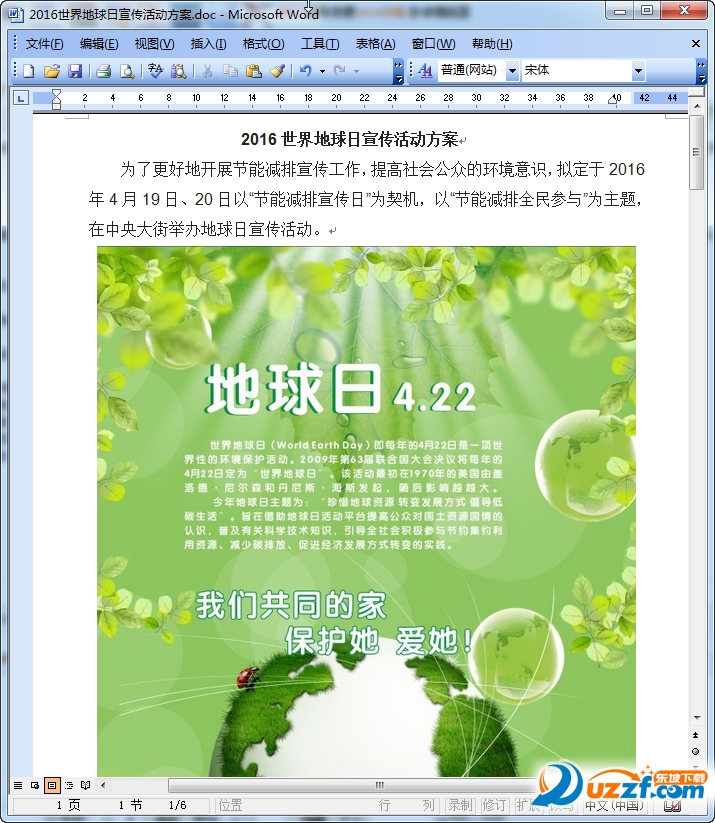Click horizontal scroll left arrow

tap(103, 785)
